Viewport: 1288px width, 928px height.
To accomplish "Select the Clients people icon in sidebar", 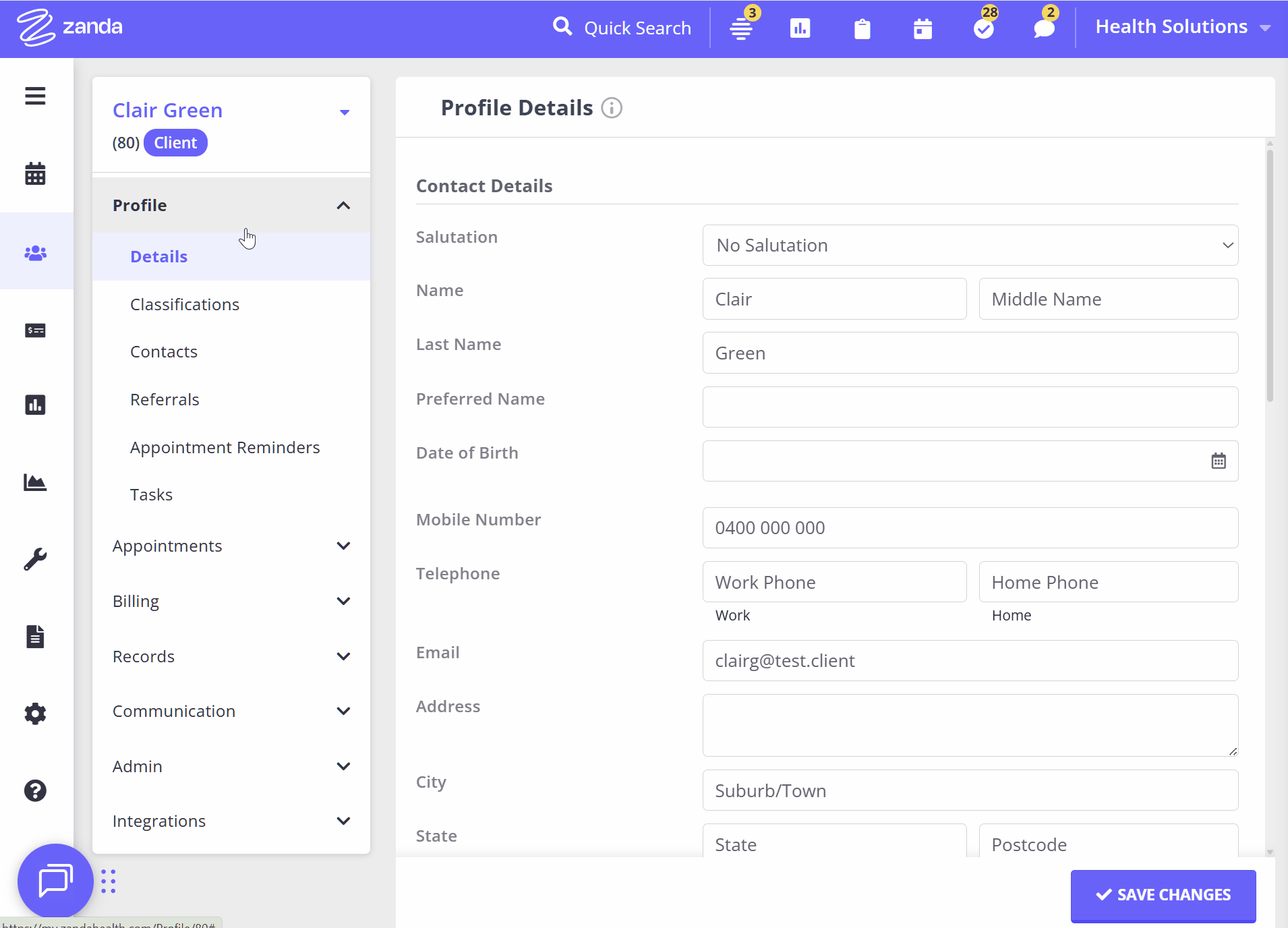I will 36,252.
